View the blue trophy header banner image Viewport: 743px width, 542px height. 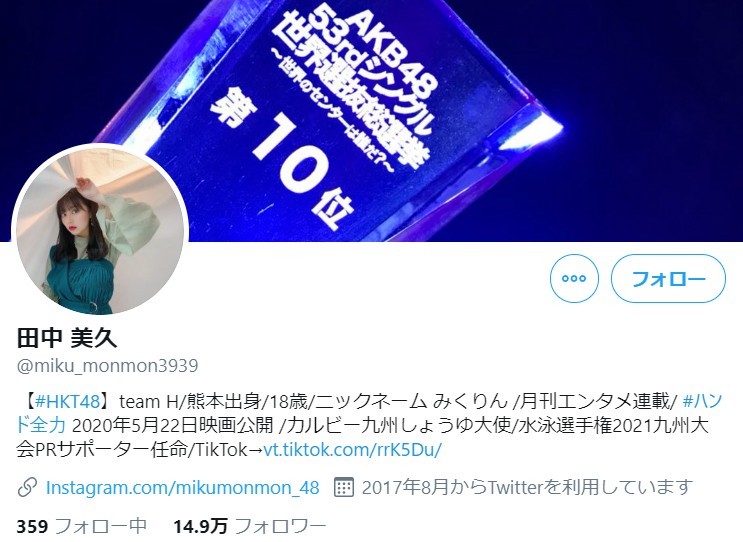pyautogui.click(x=372, y=120)
